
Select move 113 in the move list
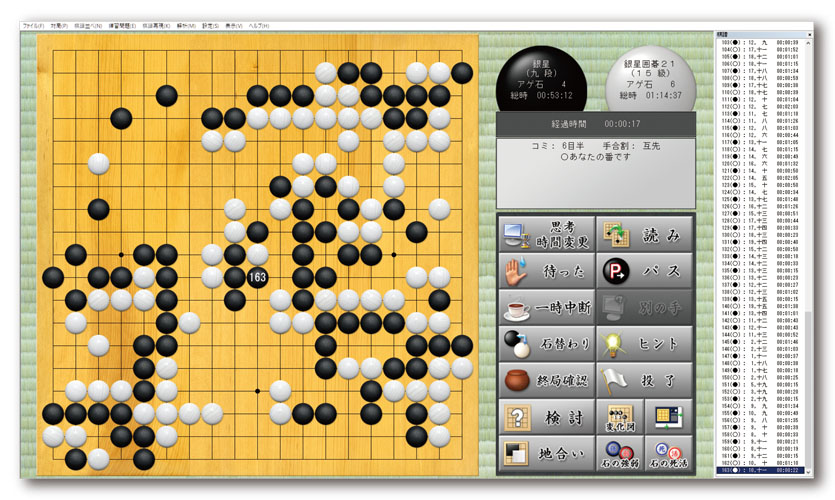click(760, 113)
